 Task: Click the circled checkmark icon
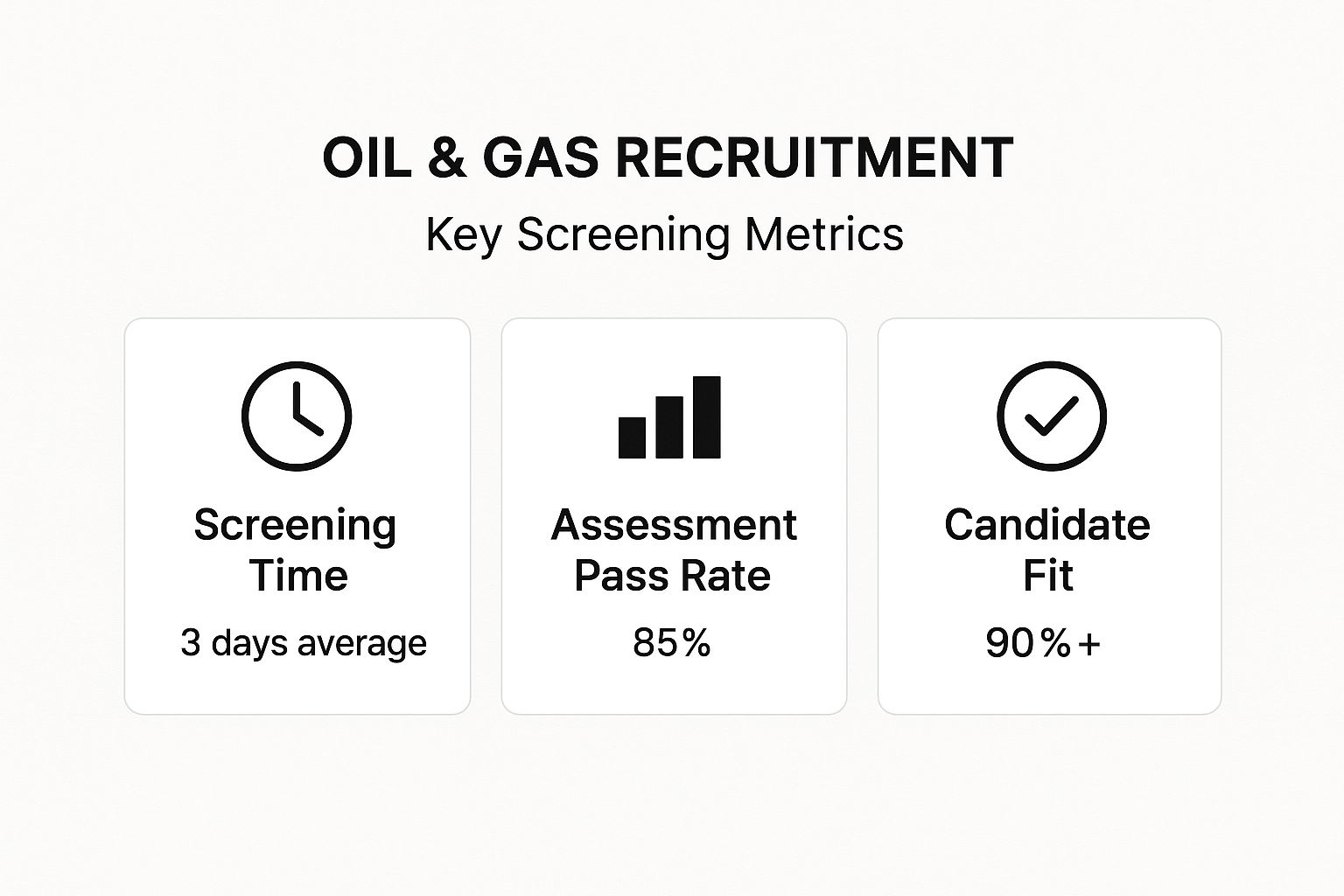click(x=1051, y=416)
